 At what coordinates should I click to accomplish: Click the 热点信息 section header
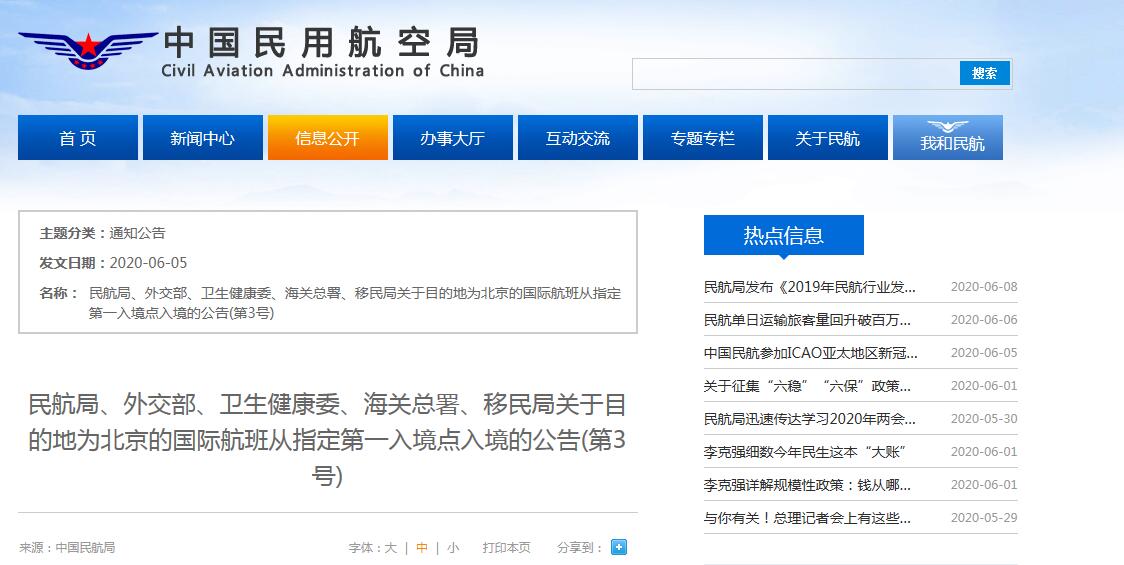click(x=784, y=234)
